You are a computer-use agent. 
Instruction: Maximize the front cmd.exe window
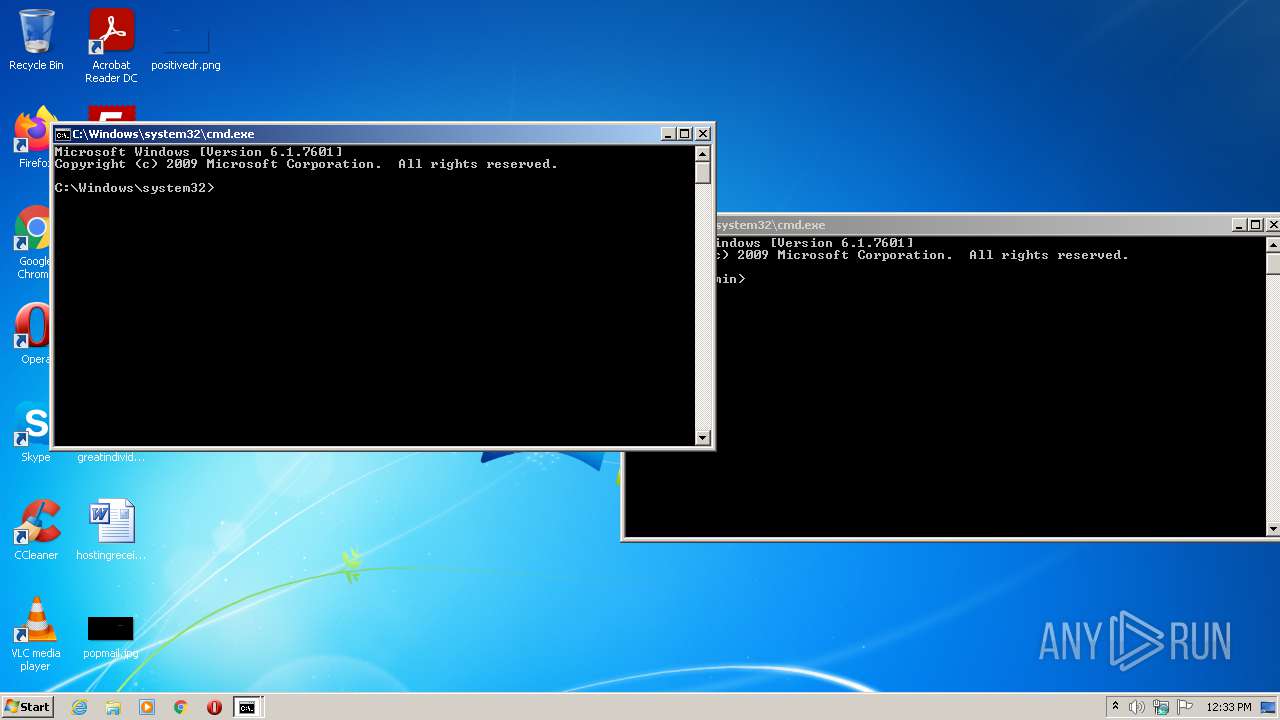(685, 134)
